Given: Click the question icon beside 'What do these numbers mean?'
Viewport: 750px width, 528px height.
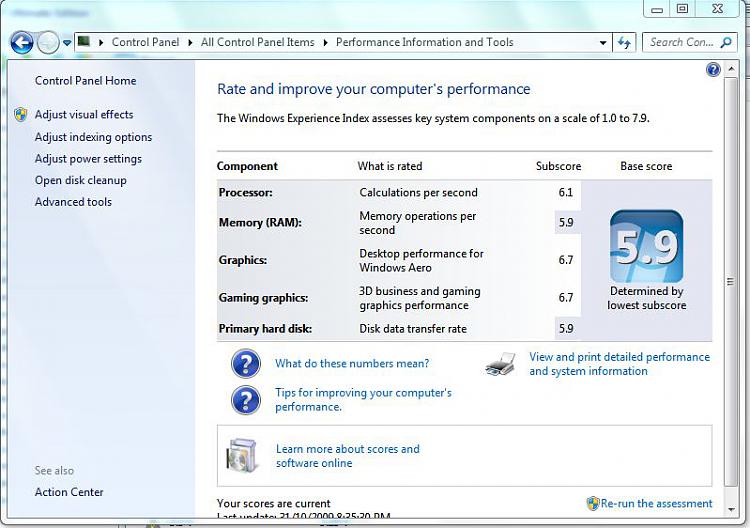Looking at the screenshot, I should tap(246, 363).
